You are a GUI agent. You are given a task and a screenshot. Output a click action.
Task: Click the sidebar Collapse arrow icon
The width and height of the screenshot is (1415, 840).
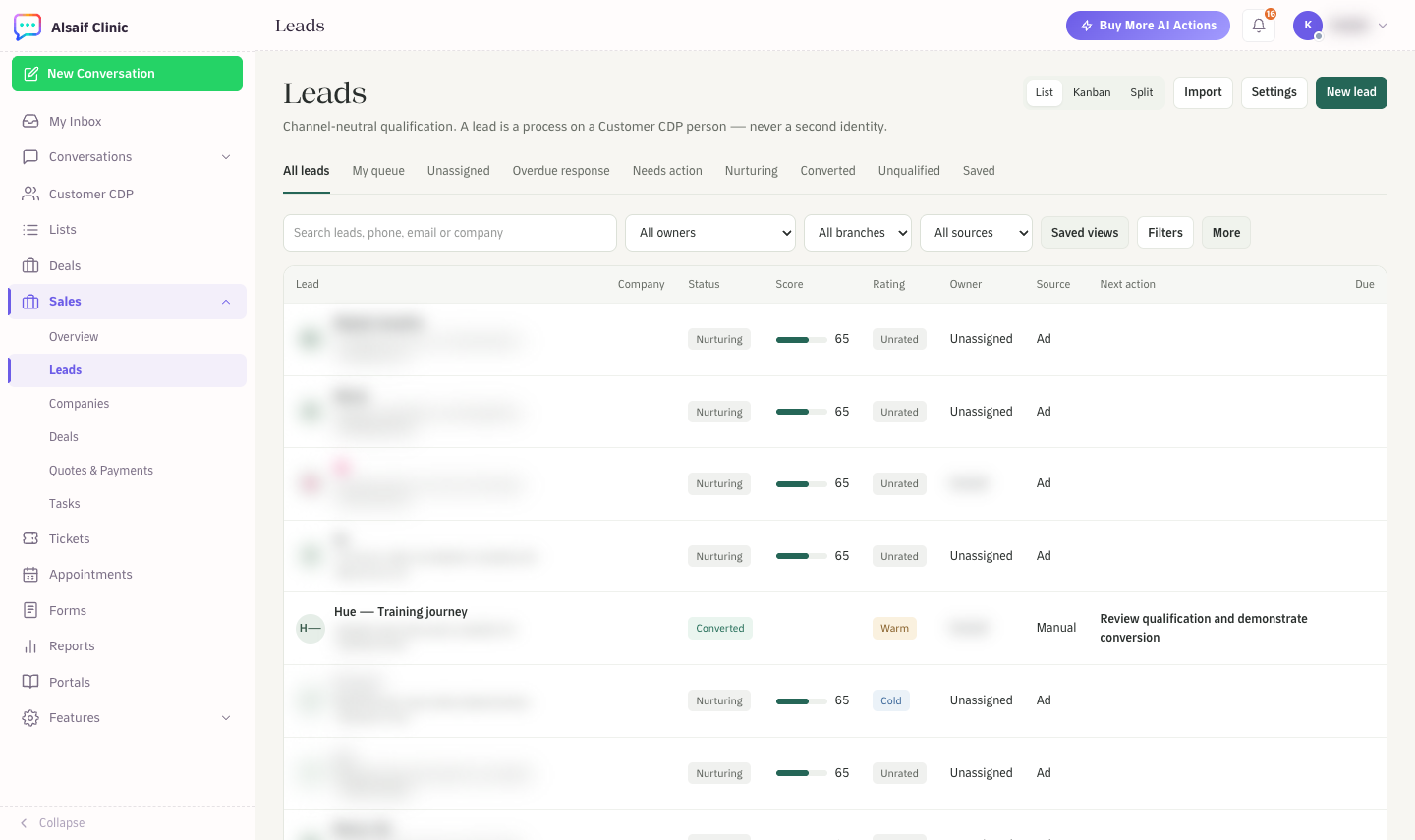(24, 823)
